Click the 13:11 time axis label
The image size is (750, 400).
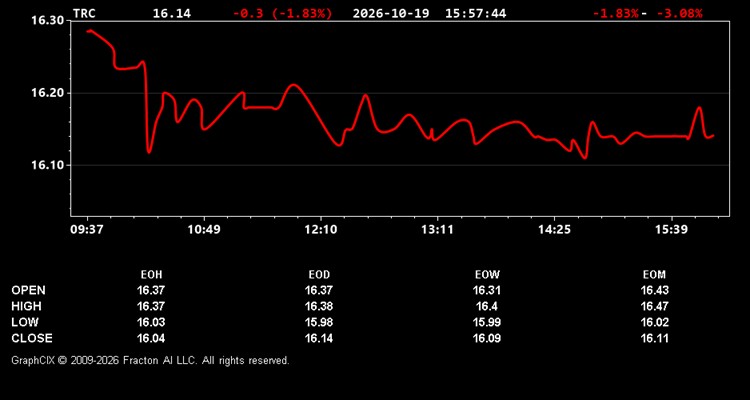[438, 230]
